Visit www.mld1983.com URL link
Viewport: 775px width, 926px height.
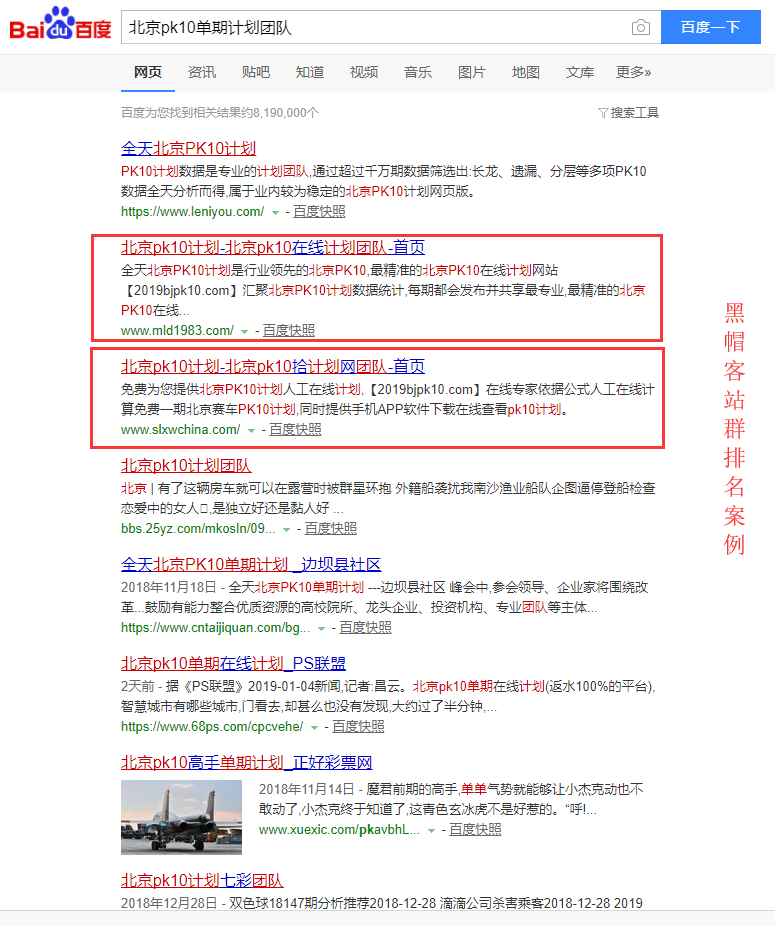177,331
